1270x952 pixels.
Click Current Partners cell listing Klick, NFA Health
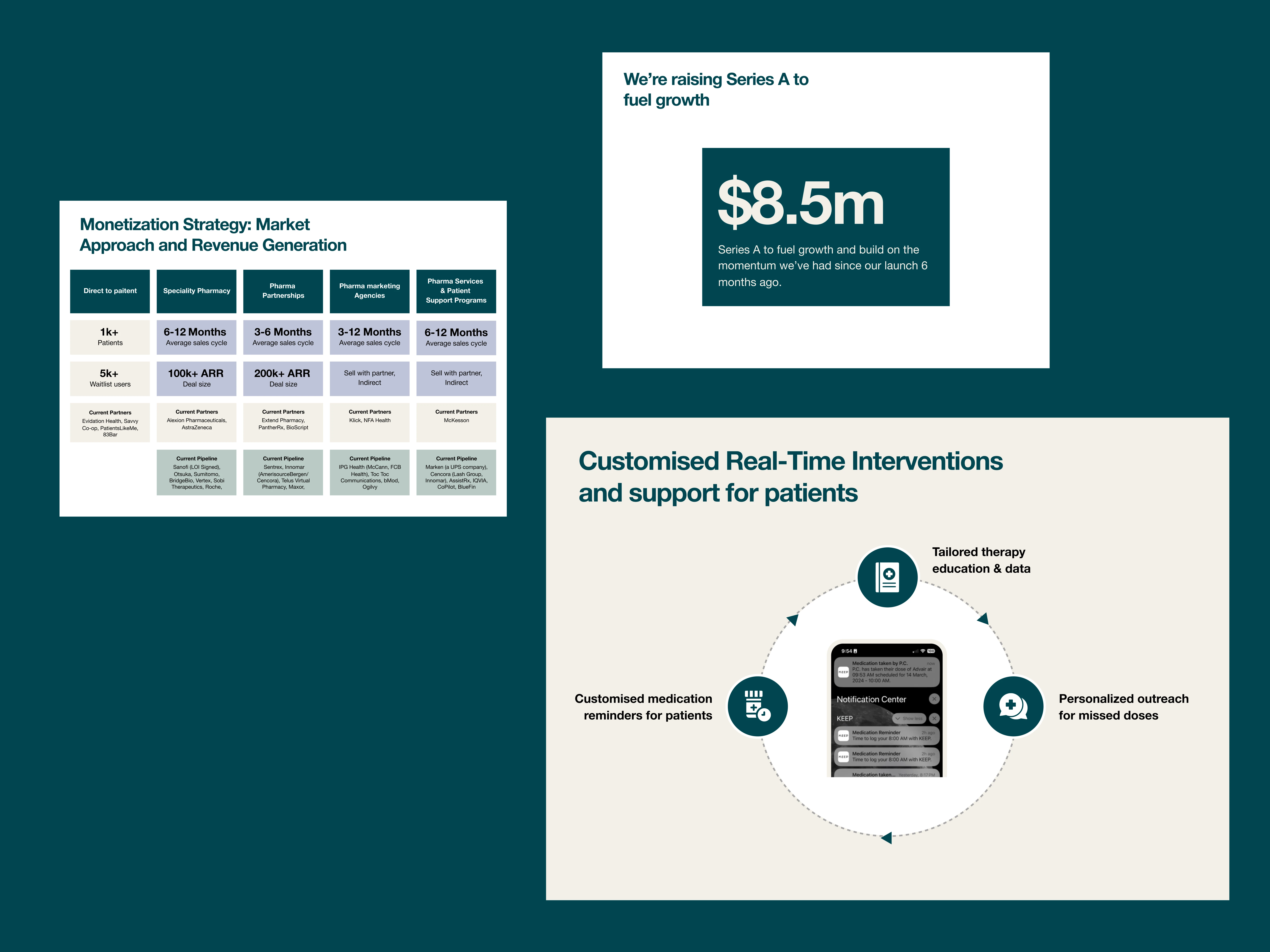point(370,422)
